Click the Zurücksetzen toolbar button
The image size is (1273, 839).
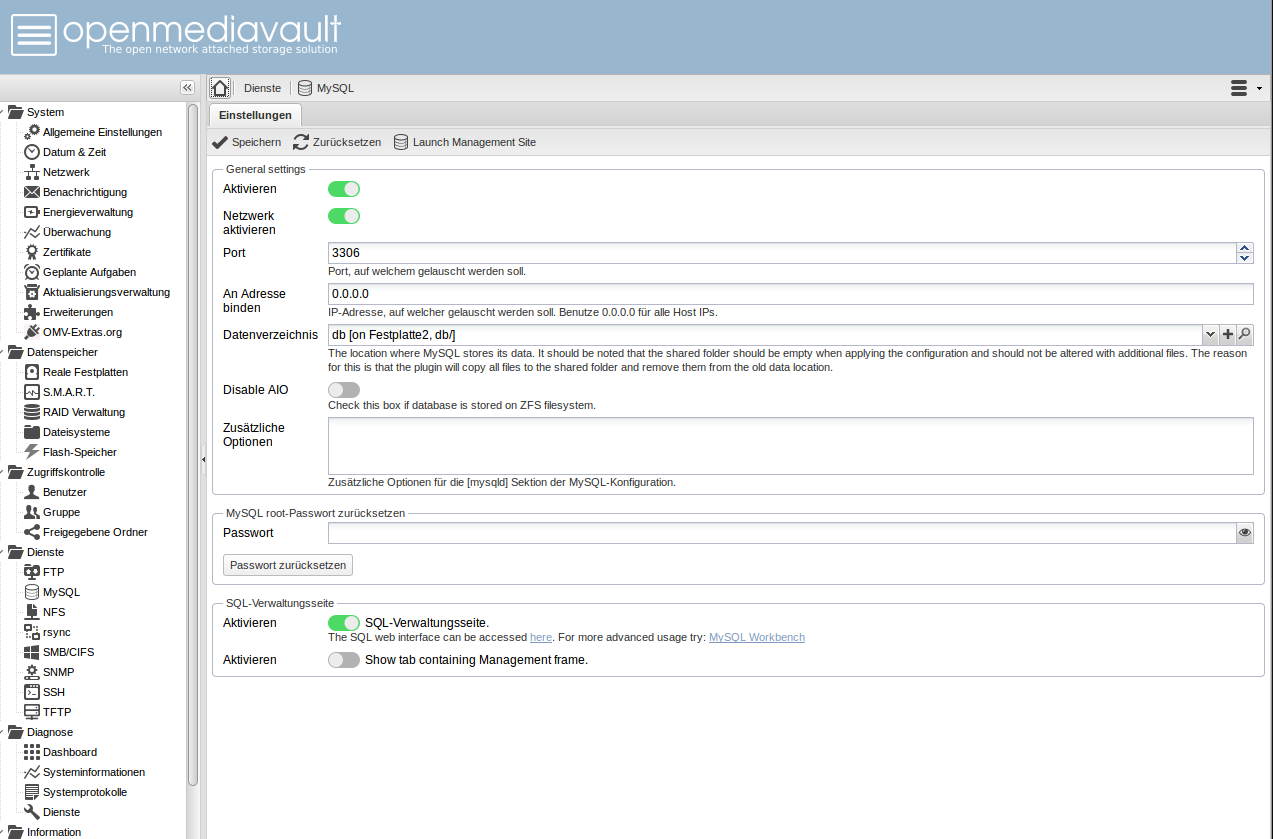coord(338,142)
